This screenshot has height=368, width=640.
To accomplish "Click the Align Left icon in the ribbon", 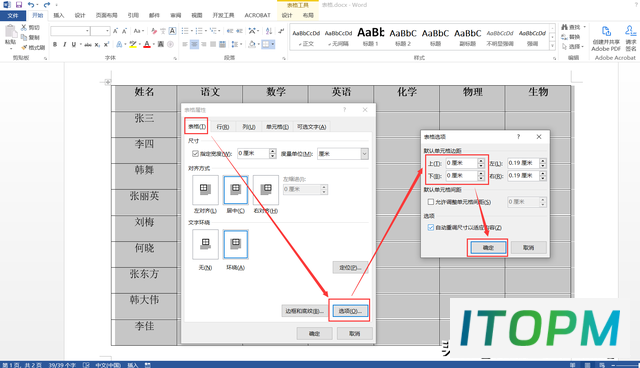I will point(185,44).
